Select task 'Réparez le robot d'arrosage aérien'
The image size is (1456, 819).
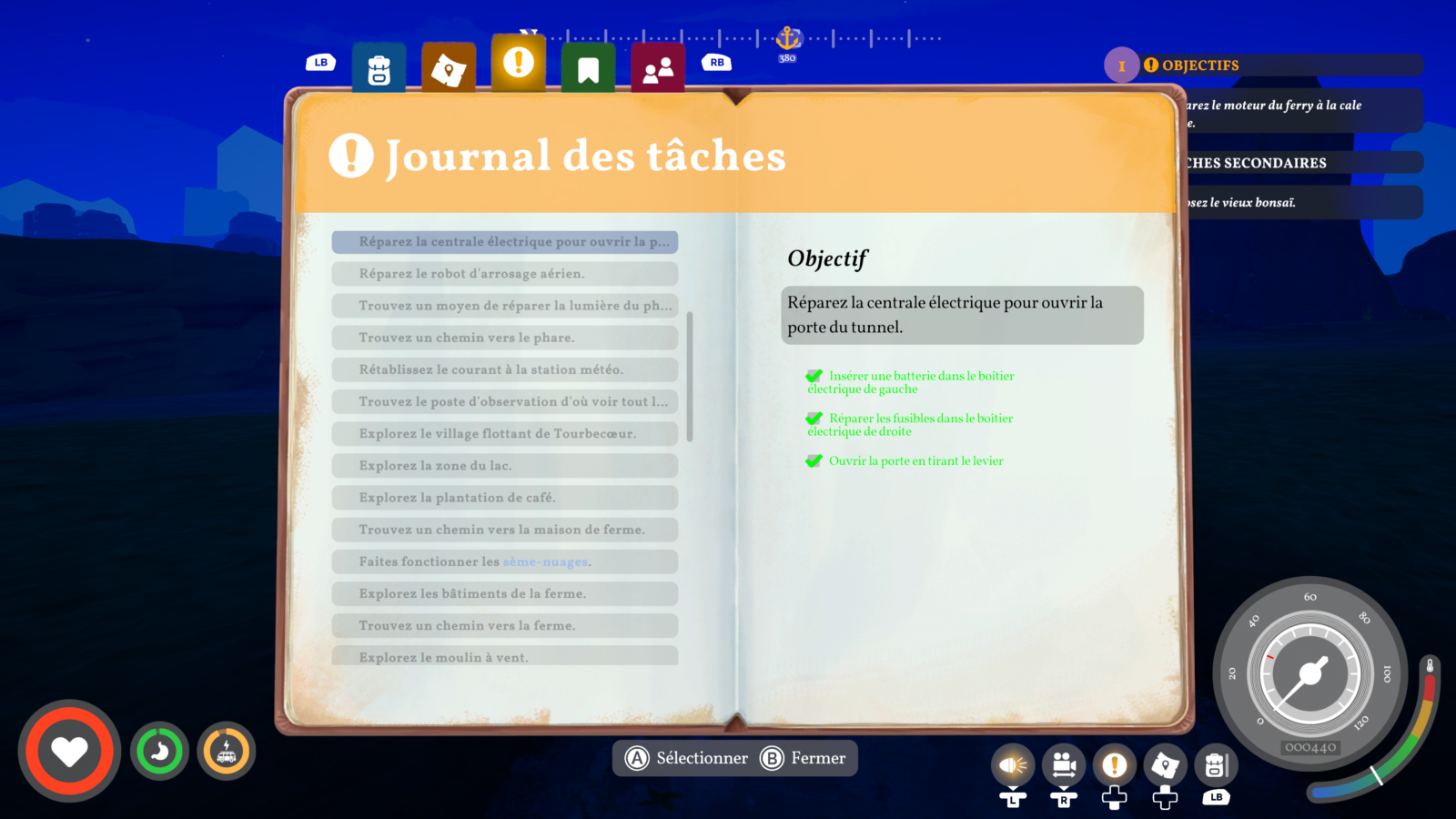(505, 273)
